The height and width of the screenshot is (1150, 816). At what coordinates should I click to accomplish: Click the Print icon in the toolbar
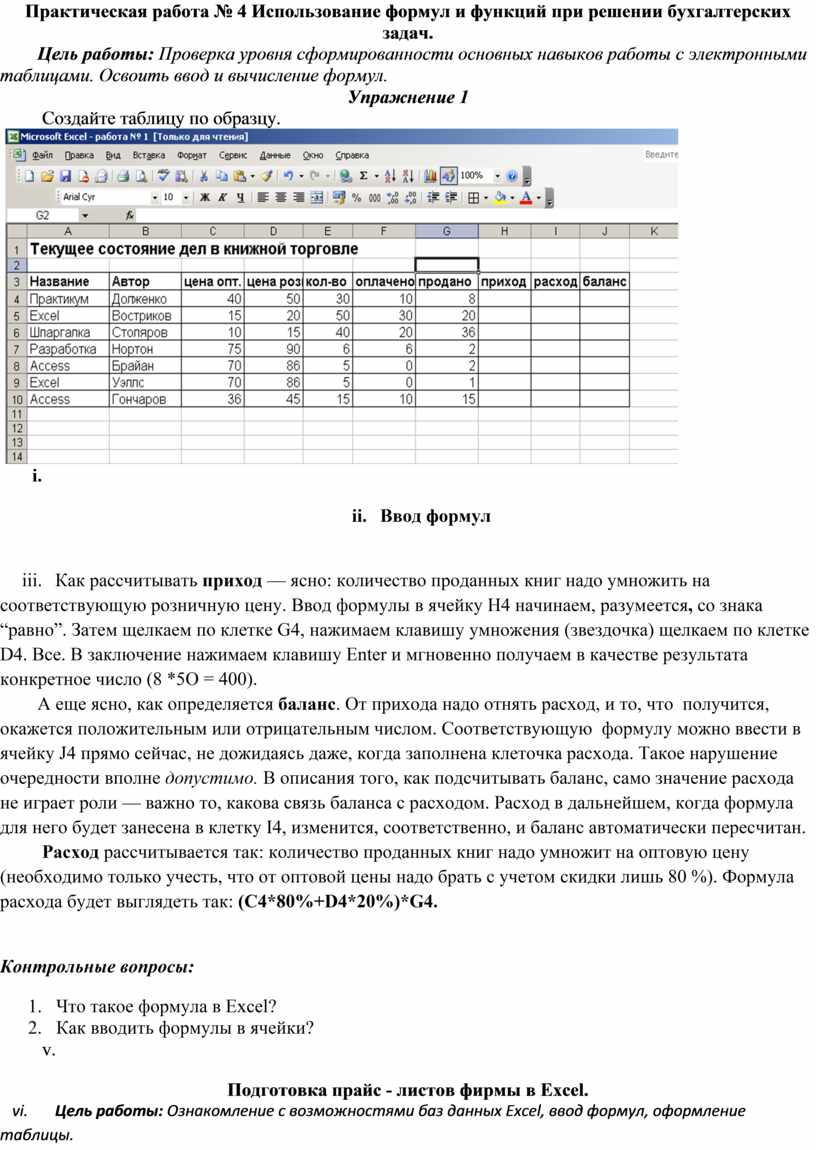pos(122,176)
